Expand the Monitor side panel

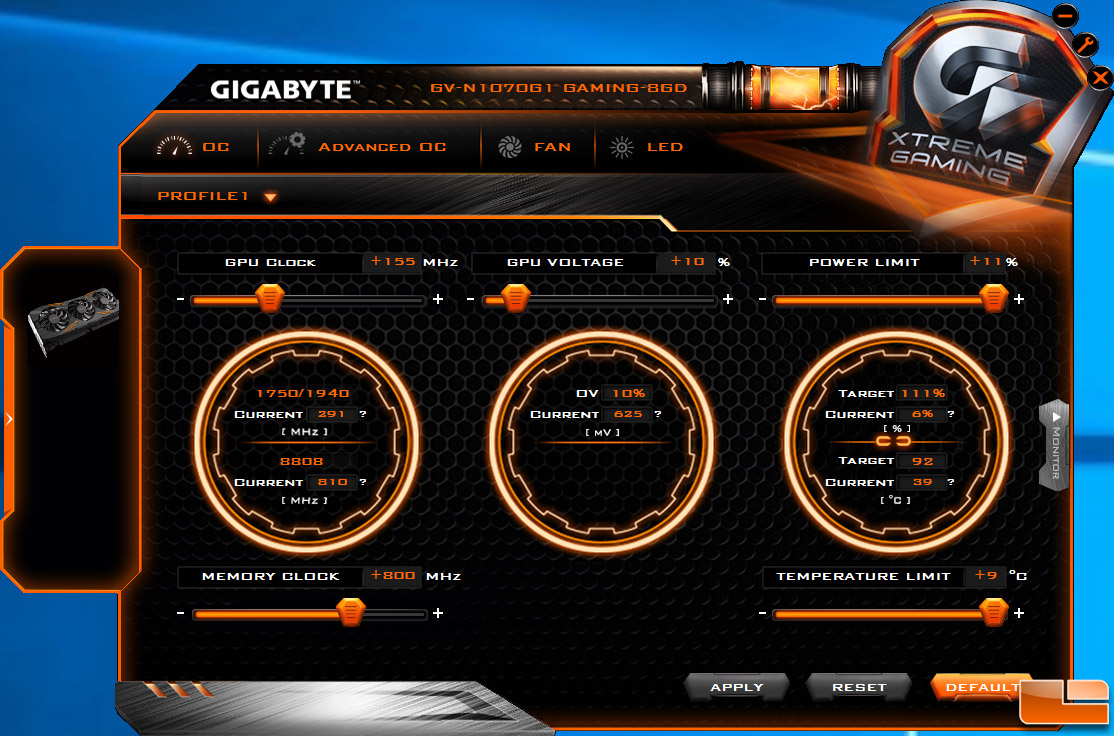pyautogui.click(x=1055, y=445)
